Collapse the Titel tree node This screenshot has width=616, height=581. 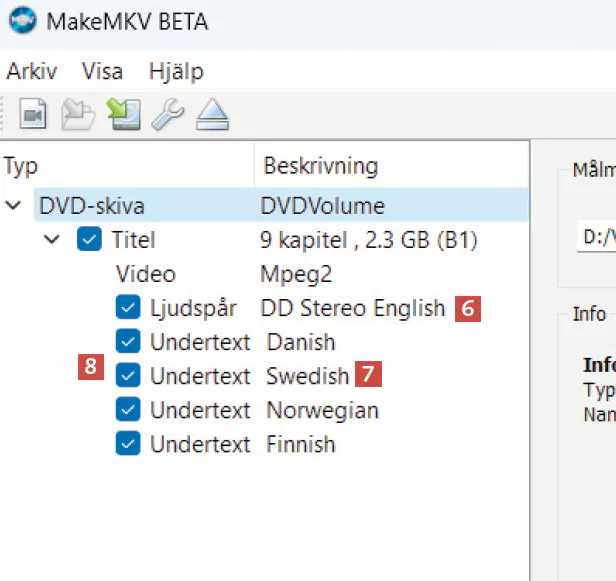[54, 240]
